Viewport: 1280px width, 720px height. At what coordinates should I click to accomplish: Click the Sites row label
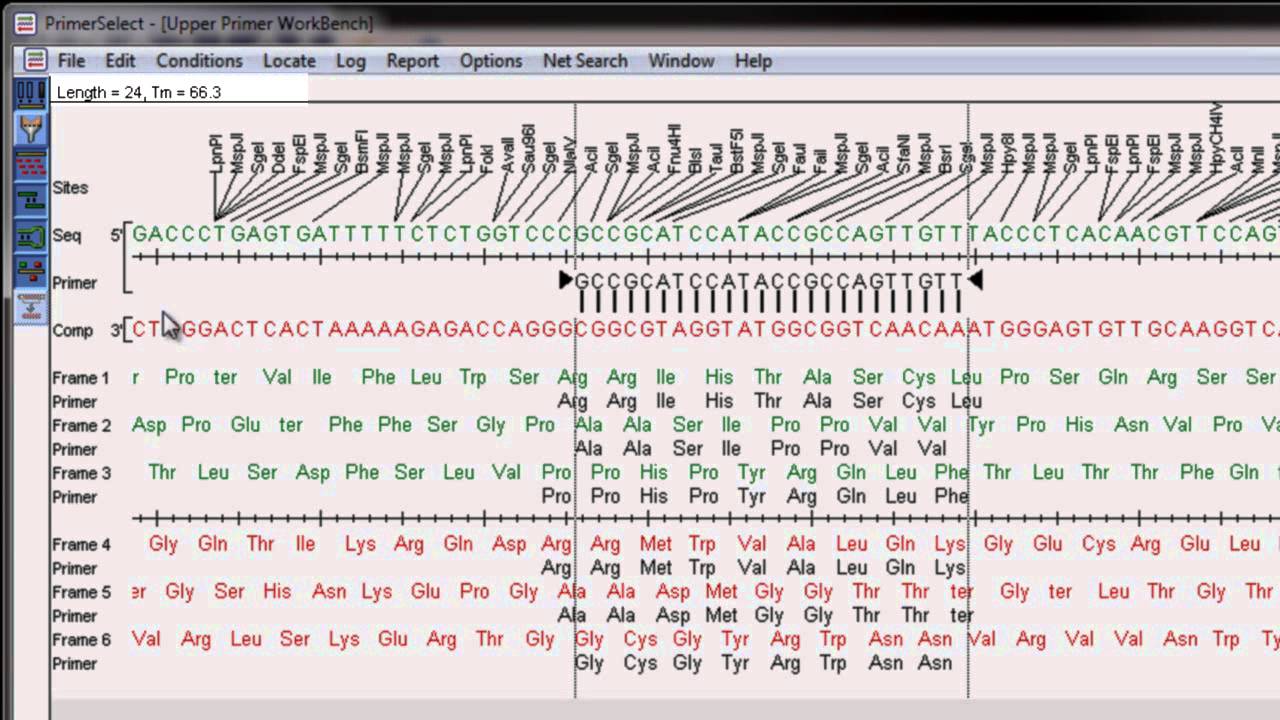(x=70, y=187)
